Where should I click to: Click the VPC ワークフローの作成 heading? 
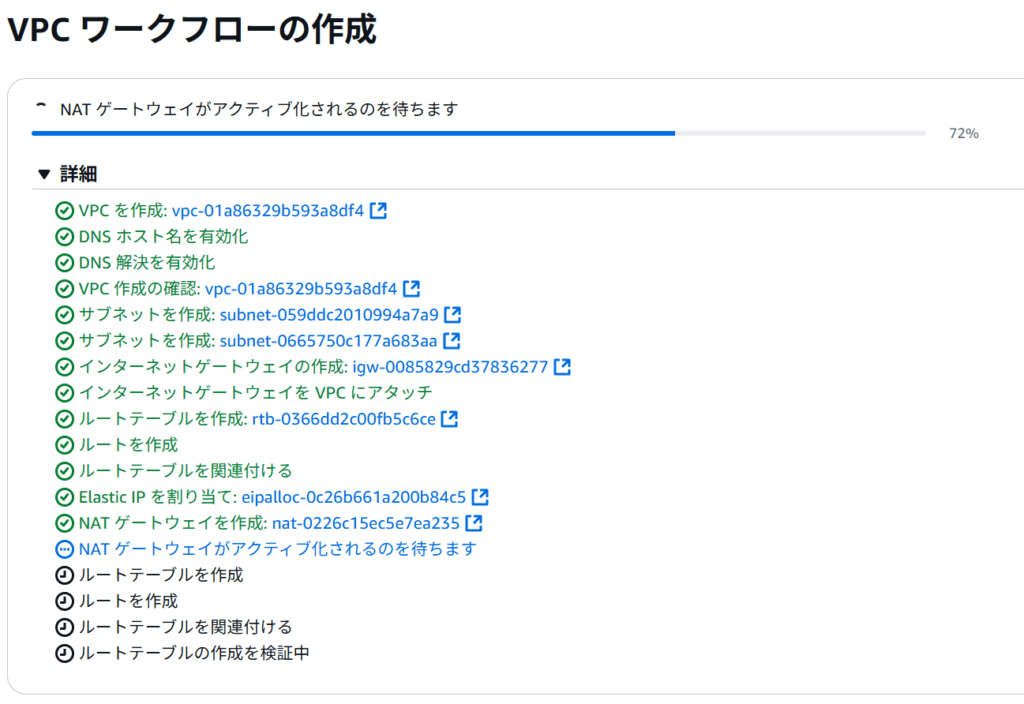(x=191, y=30)
